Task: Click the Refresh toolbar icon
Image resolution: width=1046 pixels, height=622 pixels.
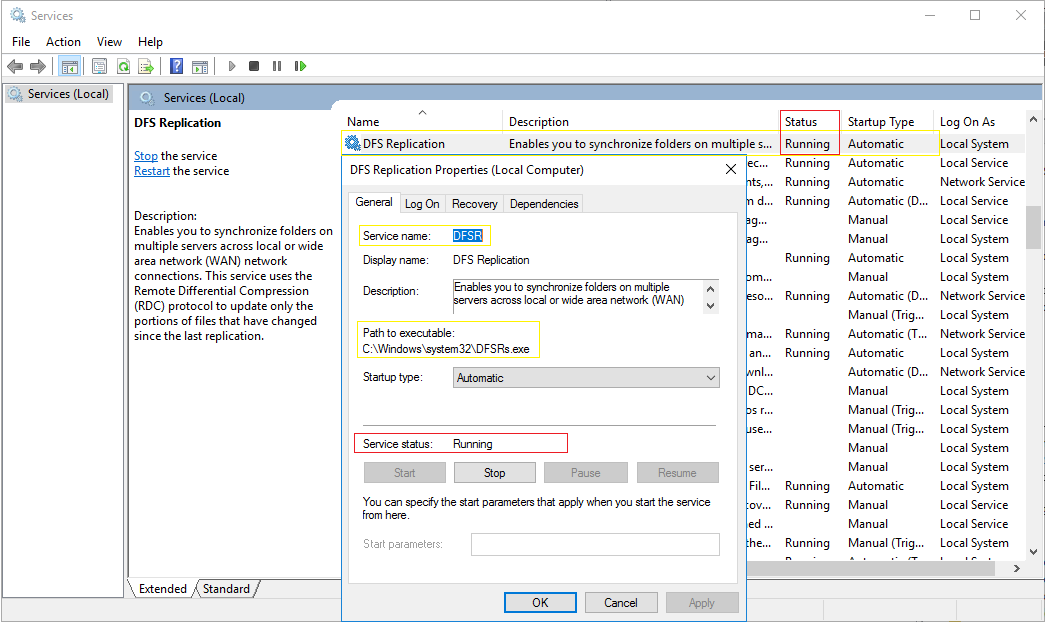Action: point(123,66)
